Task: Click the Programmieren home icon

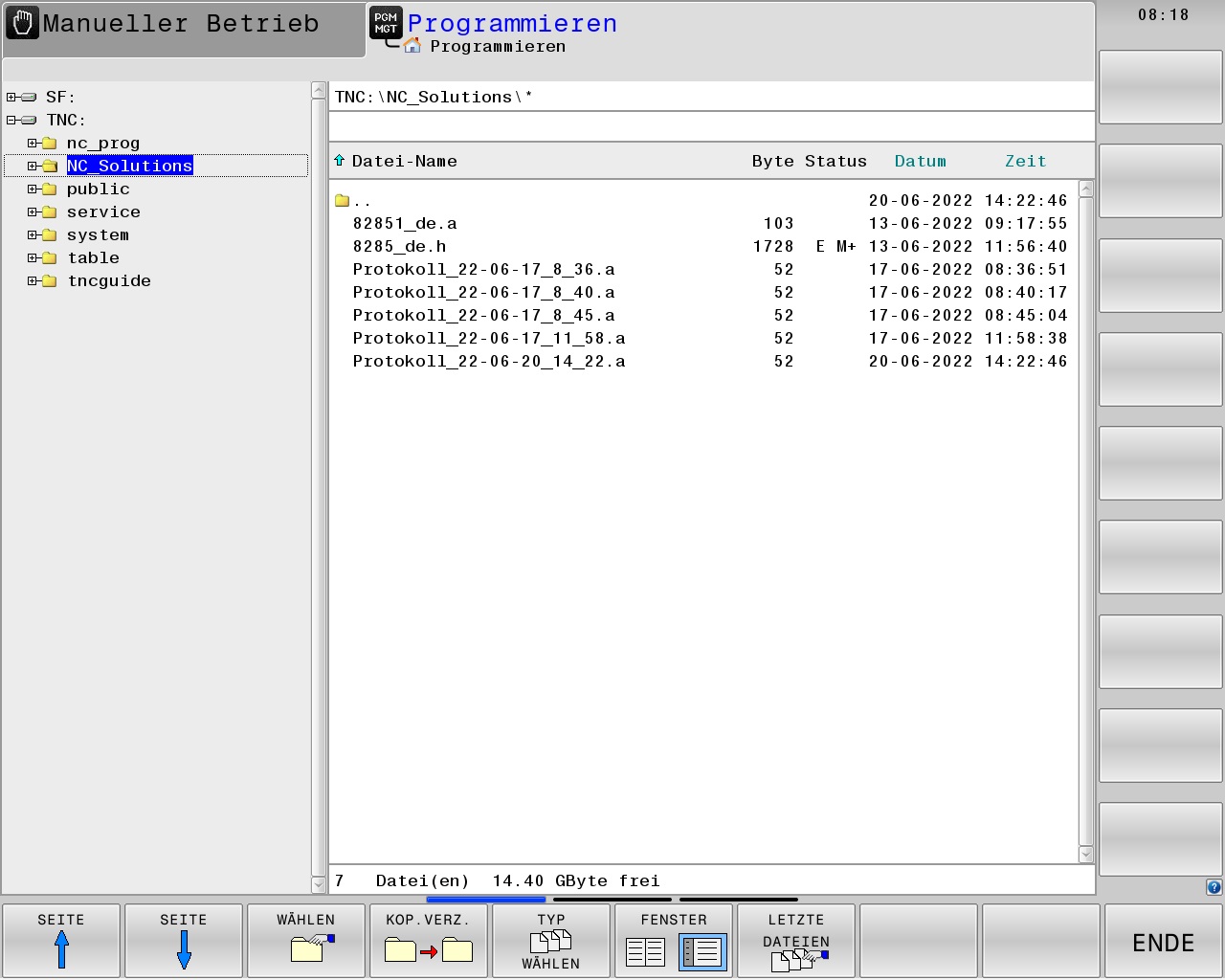Action: [x=412, y=45]
